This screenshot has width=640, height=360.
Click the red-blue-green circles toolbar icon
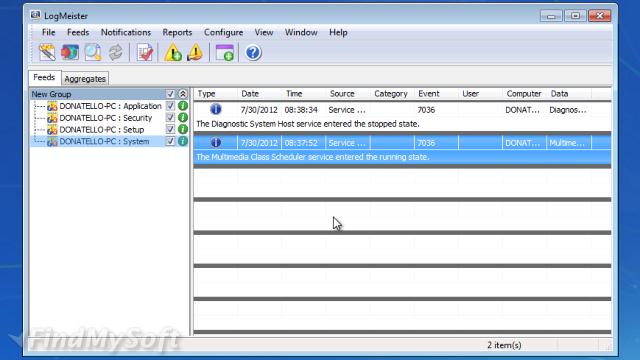(x=70, y=53)
